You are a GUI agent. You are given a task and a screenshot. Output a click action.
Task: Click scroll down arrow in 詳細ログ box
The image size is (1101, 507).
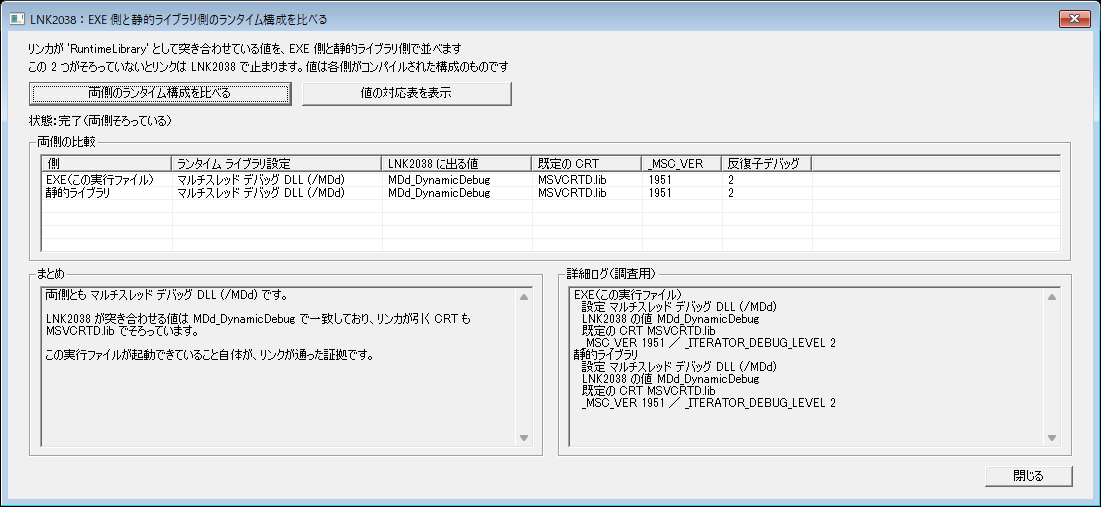pos(1051,437)
